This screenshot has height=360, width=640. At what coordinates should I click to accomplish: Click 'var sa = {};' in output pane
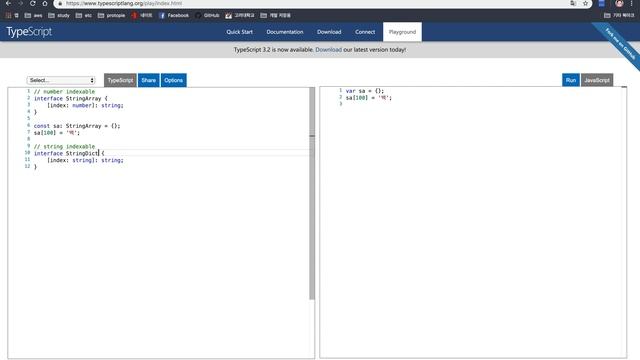(364, 91)
